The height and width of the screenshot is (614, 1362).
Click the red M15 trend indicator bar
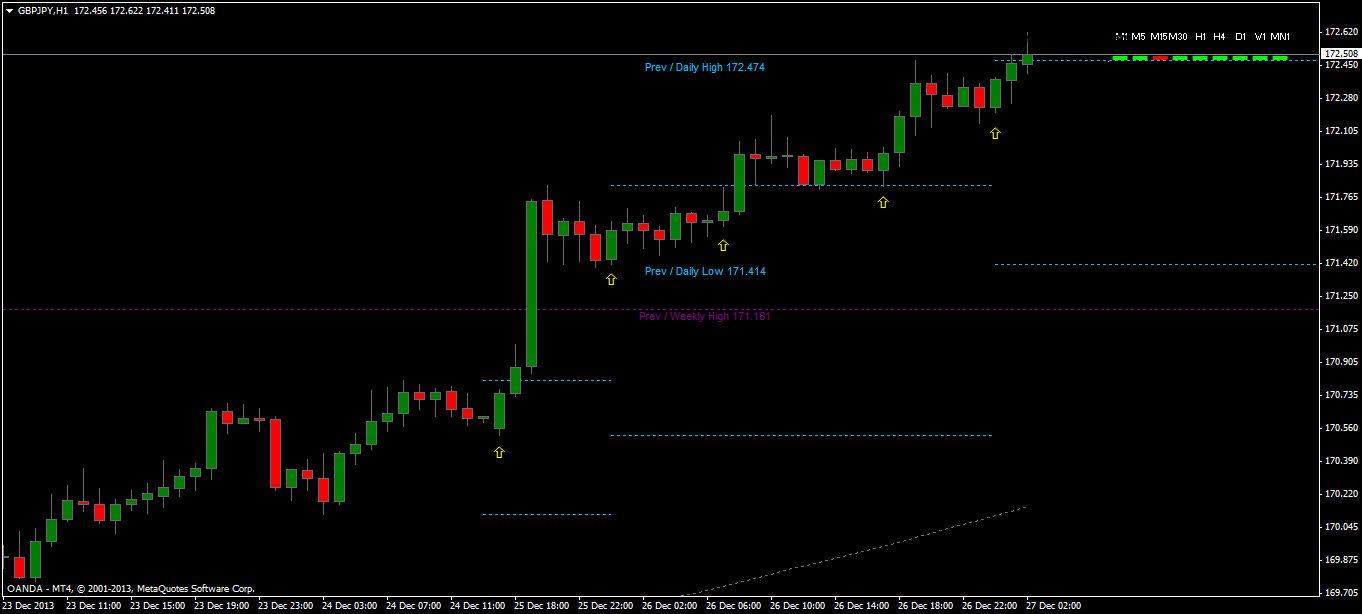(1160, 58)
